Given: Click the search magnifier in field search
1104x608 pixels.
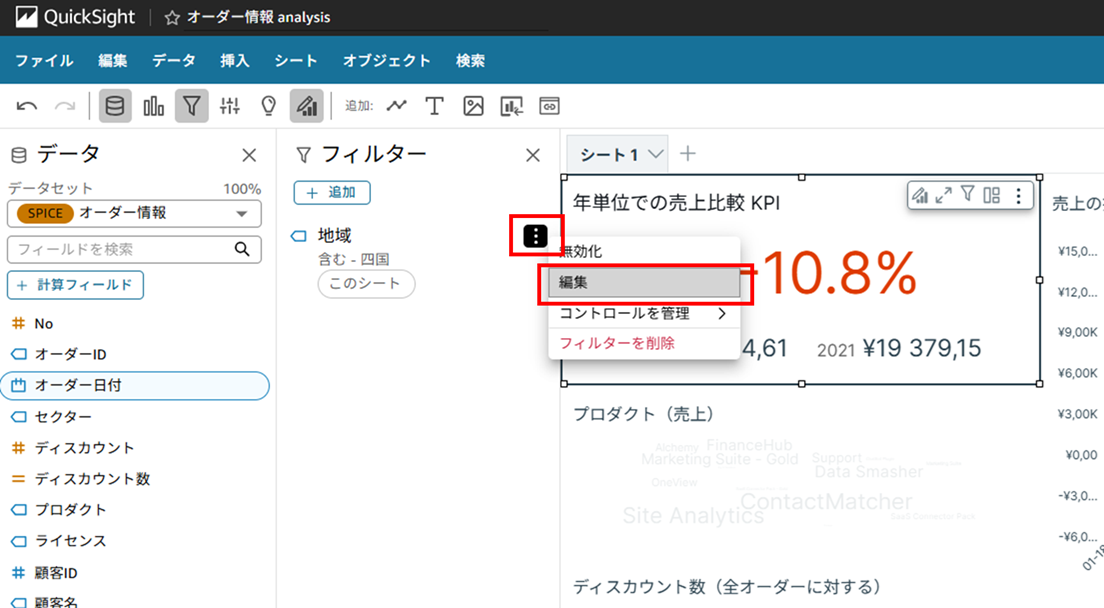Looking at the screenshot, I should 242,249.
